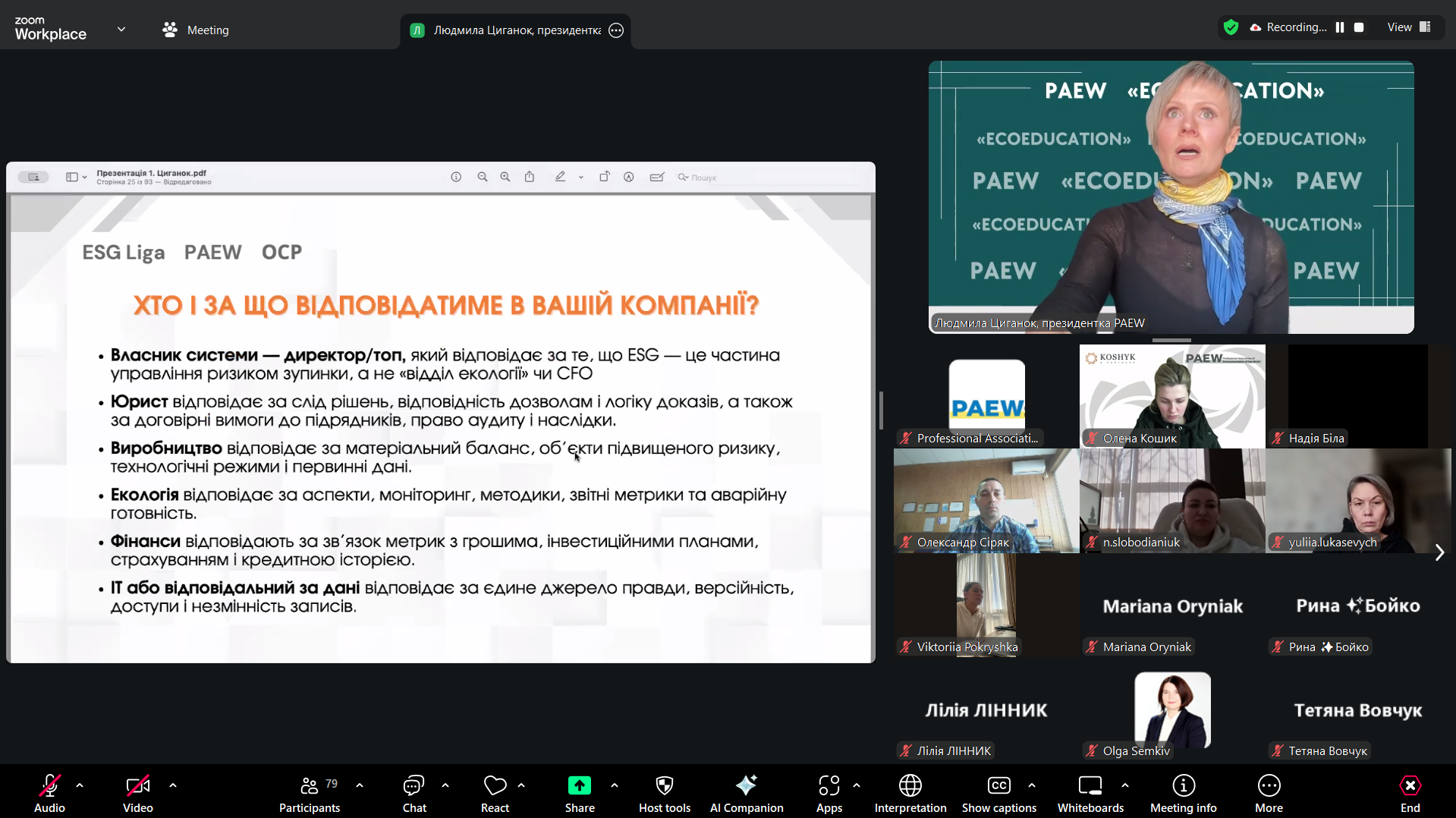Expand the Zoom Workplace dropdown chevron
Viewport: 1456px width, 818px height.
click(121, 30)
